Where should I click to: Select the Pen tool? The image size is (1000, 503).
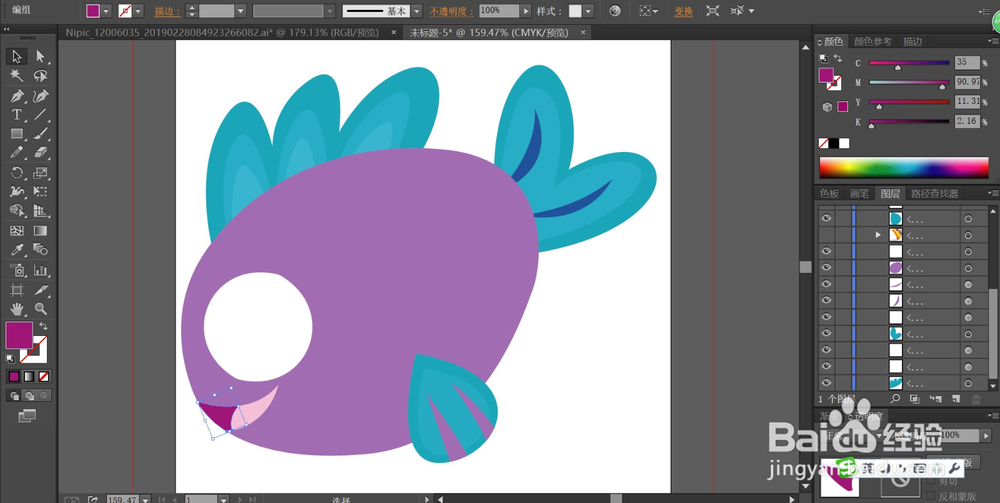[x=17, y=96]
